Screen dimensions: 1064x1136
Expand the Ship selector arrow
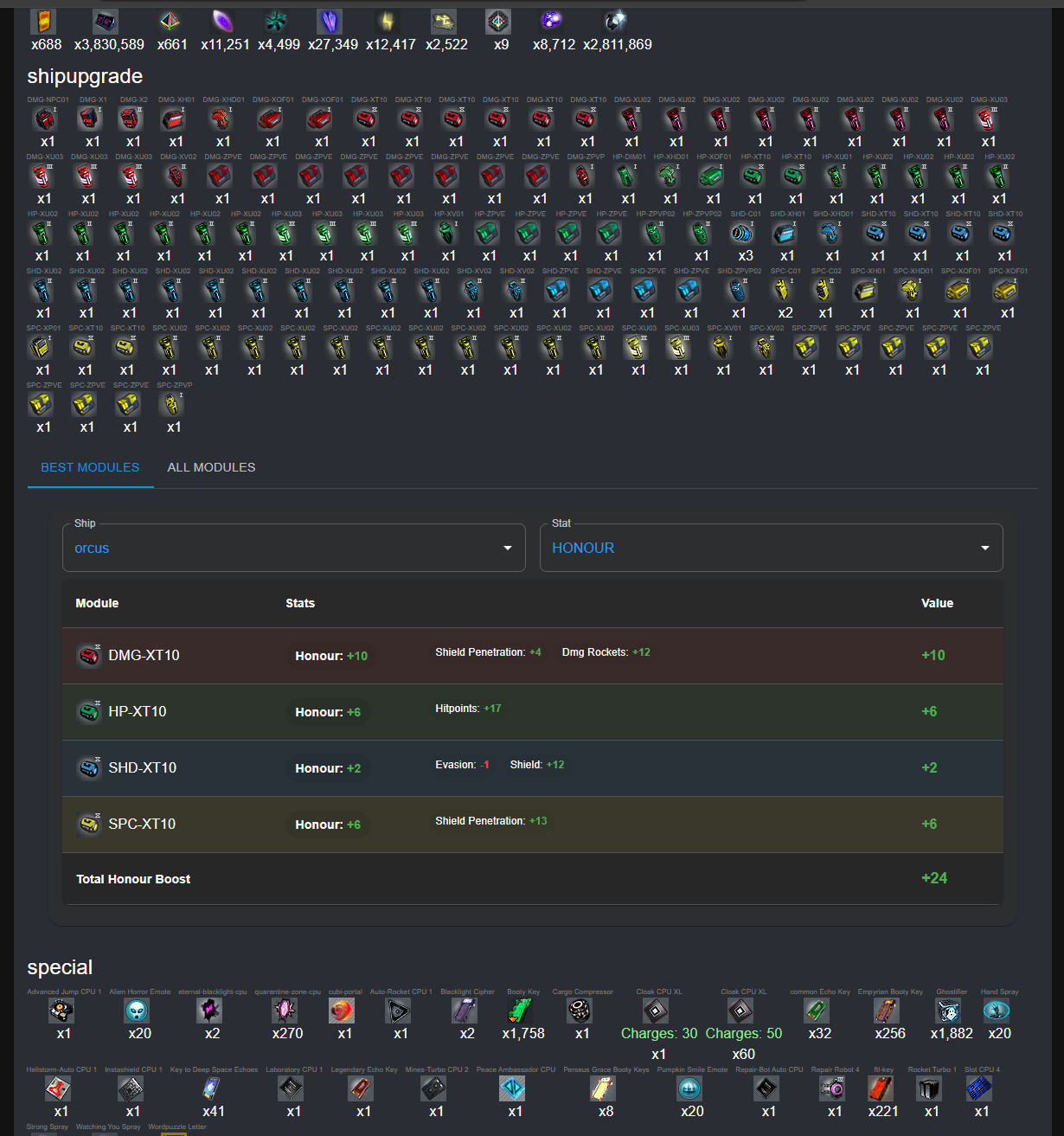coord(508,548)
